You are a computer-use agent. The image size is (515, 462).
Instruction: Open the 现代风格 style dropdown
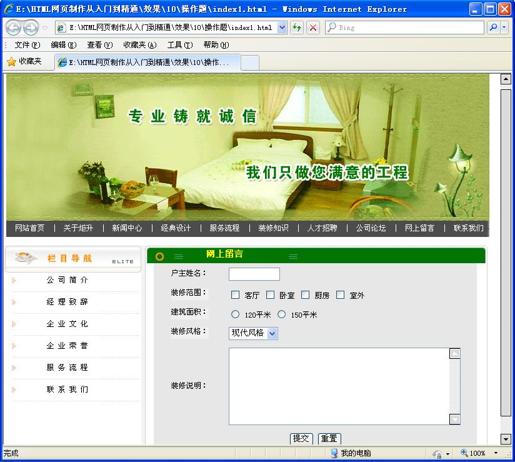(x=253, y=333)
